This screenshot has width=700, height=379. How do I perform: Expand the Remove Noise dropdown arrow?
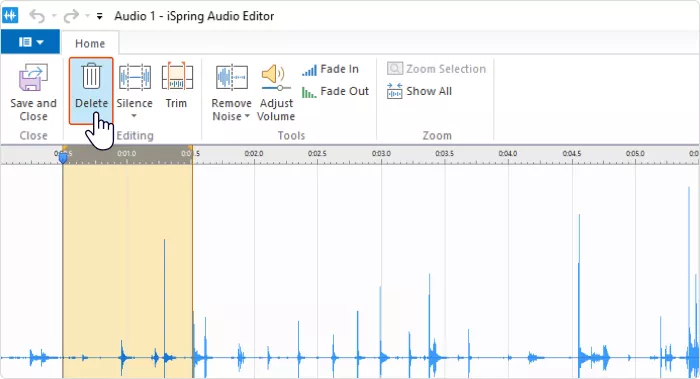pos(247,117)
